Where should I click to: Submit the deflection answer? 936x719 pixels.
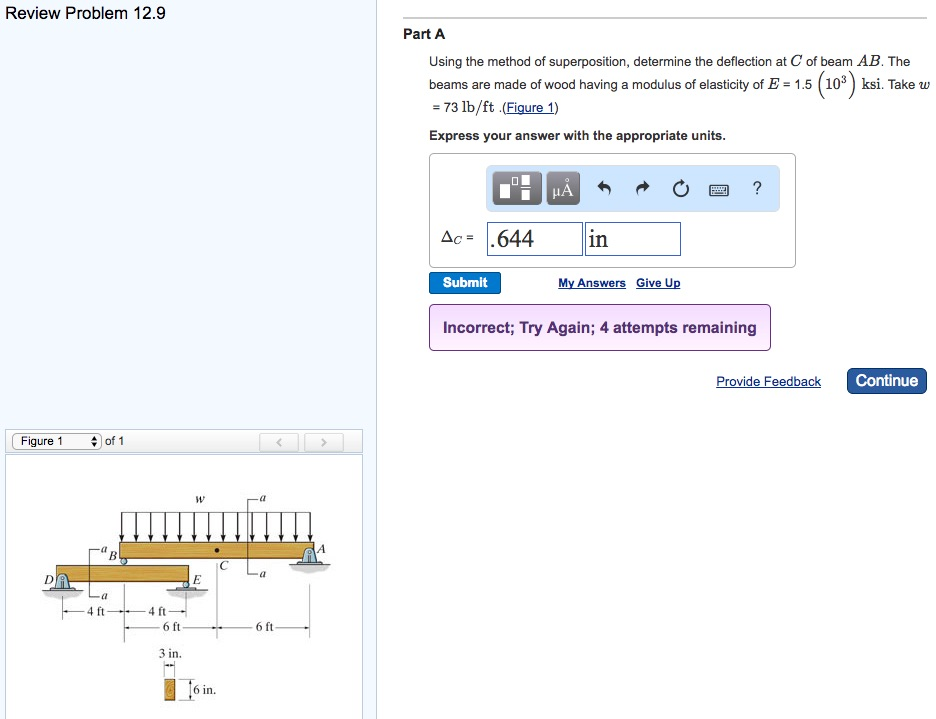pos(464,283)
